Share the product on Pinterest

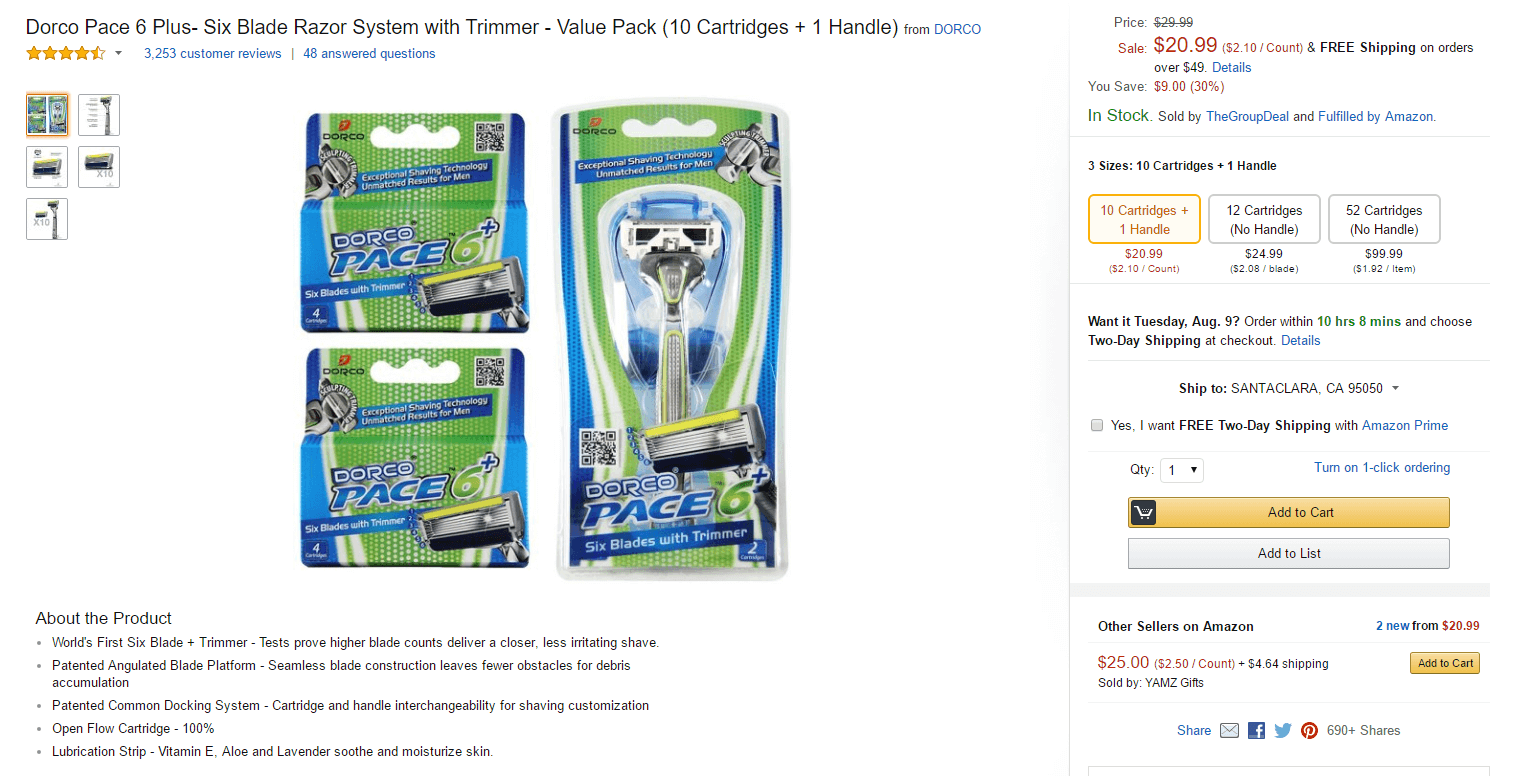(x=1309, y=731)
